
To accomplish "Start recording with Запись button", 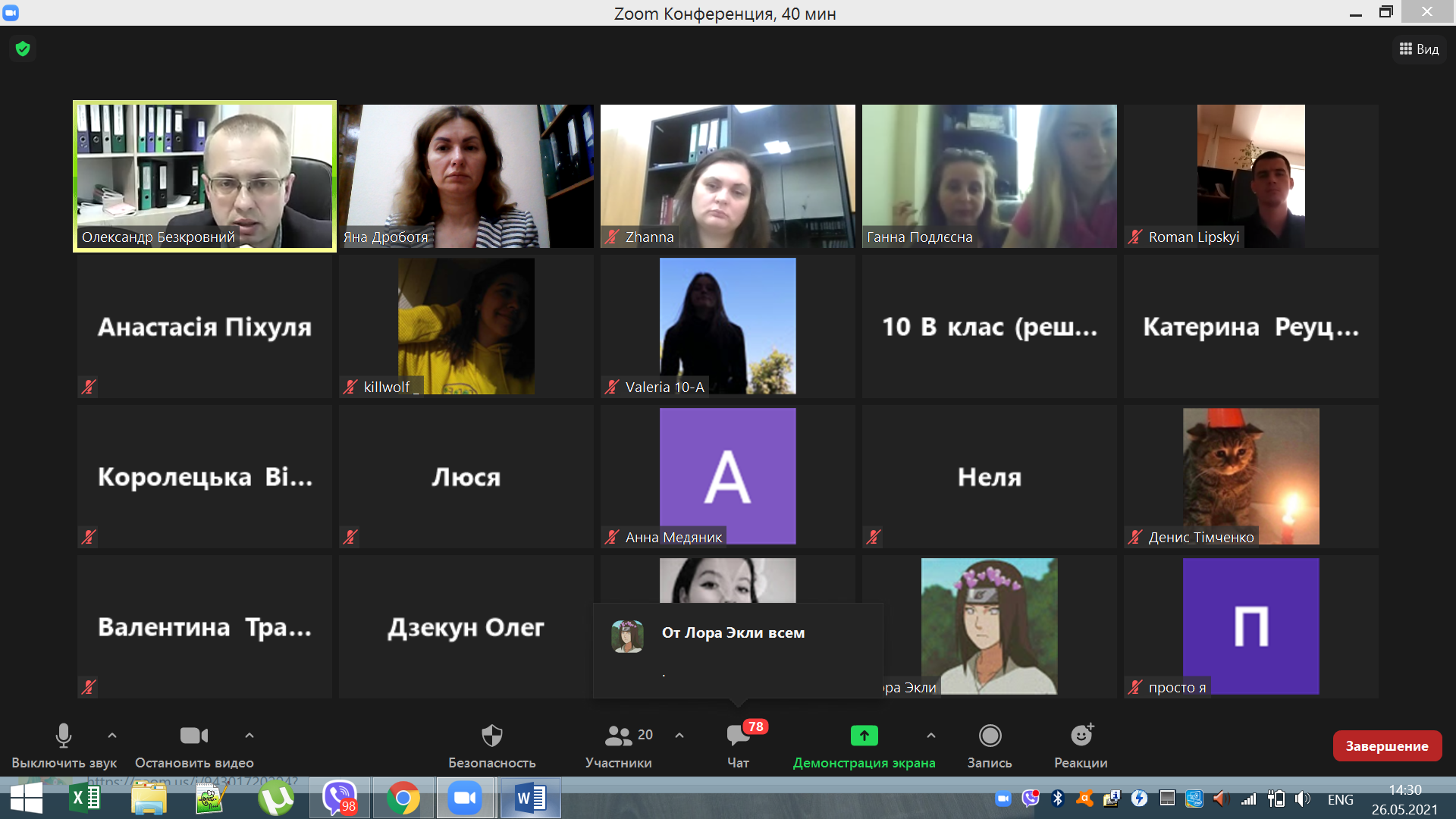I will [x=990, y=745].
